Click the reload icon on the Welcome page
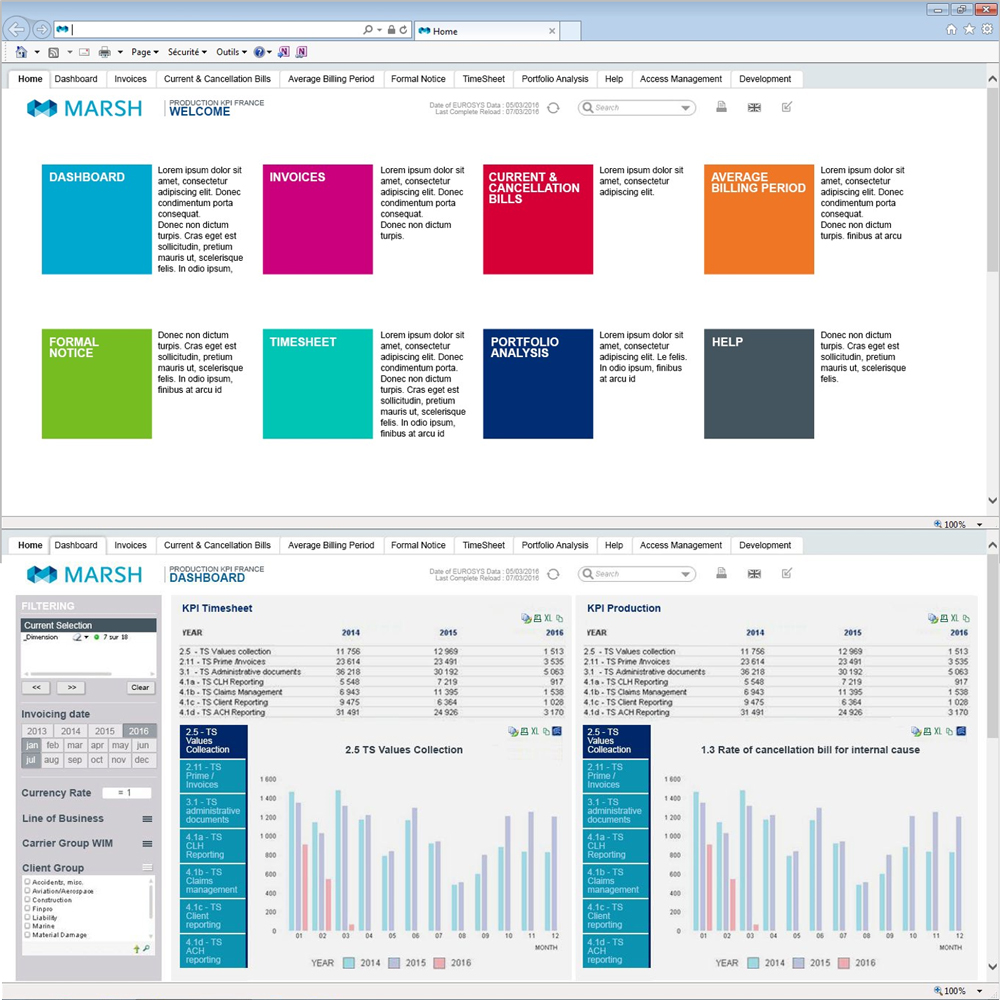Image resolution: width=1000 pixels, height=1000 pixels. pyautogui.click(x=554, y=108)
